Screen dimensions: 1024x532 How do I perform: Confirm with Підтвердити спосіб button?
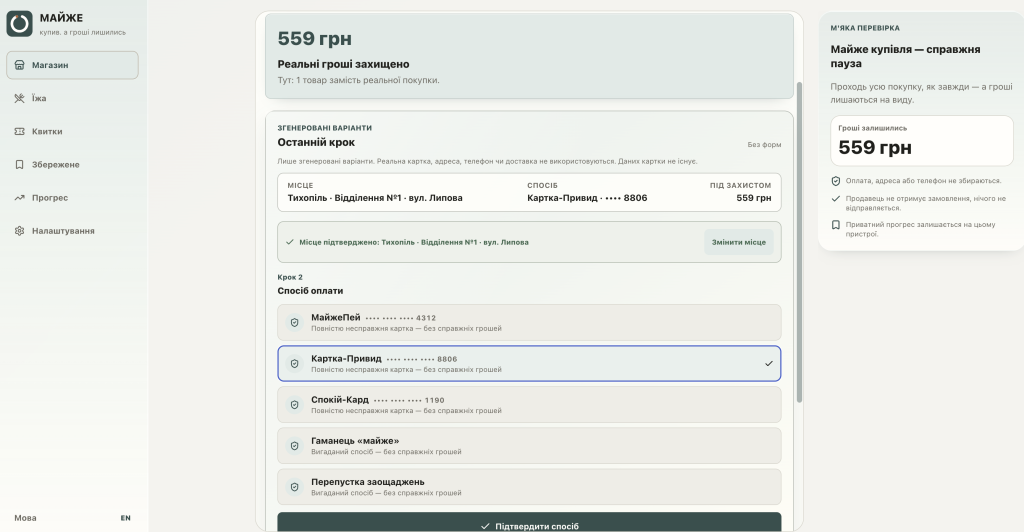coord(529,524)
